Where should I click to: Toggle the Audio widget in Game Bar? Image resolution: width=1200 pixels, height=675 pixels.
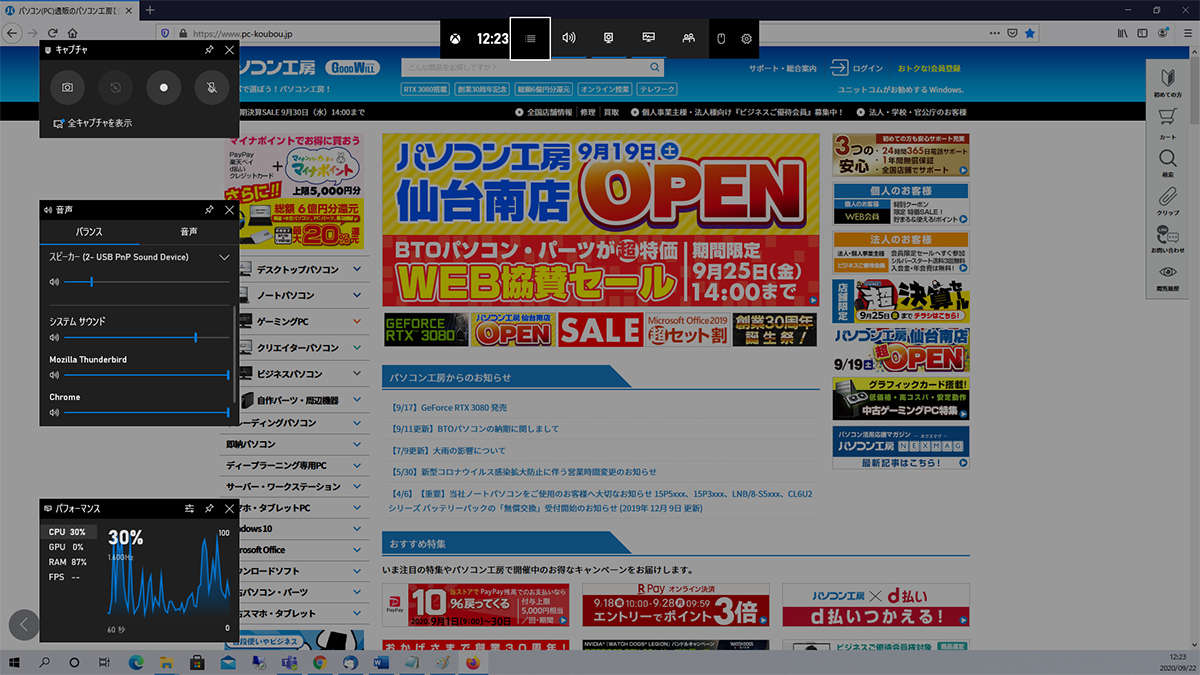pyautogui.click(x=569, y=38)
